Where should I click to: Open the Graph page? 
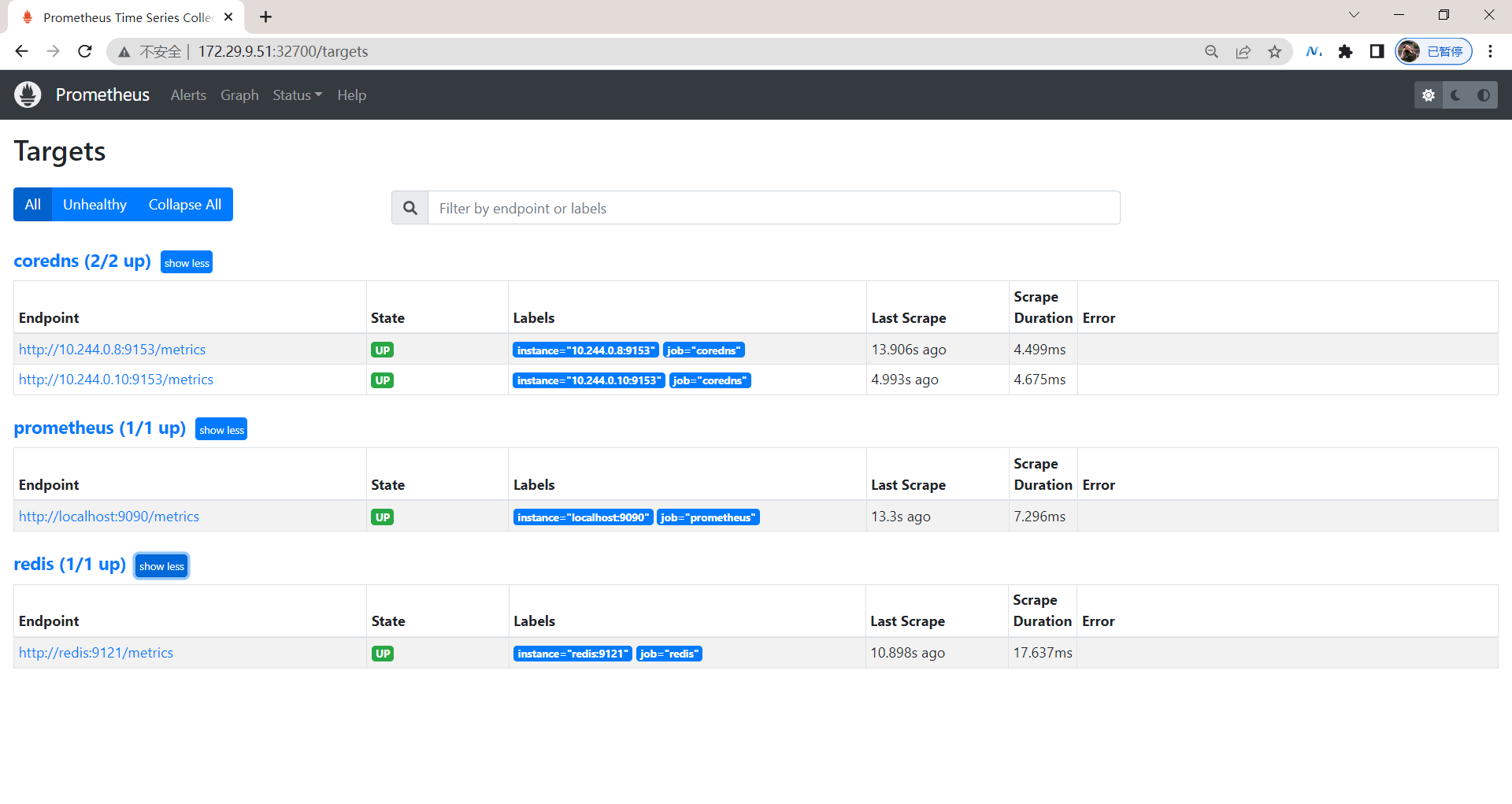coord(239,94)
